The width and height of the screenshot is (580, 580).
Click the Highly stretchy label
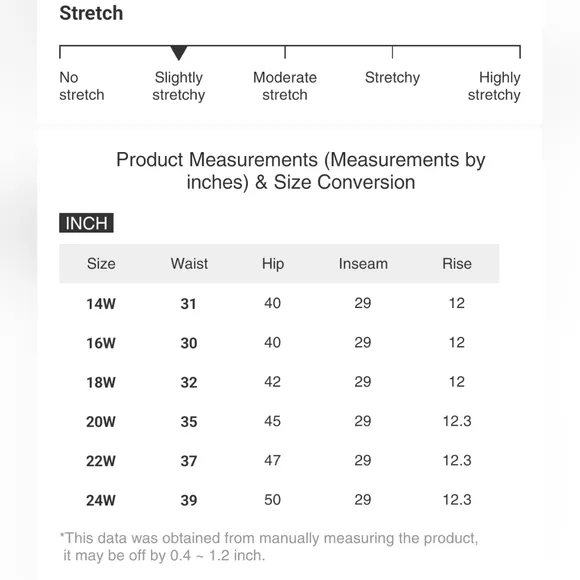[494, 86]
